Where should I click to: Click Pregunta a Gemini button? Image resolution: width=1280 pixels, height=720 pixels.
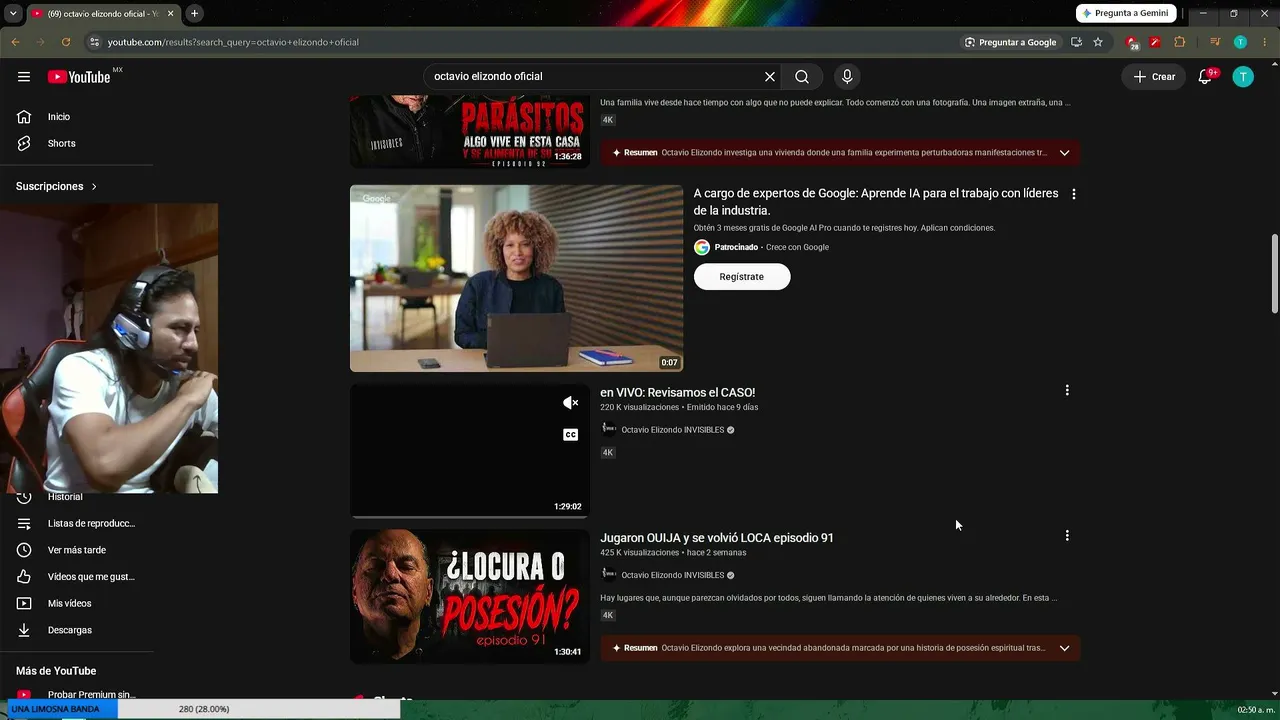[1126, 13]
